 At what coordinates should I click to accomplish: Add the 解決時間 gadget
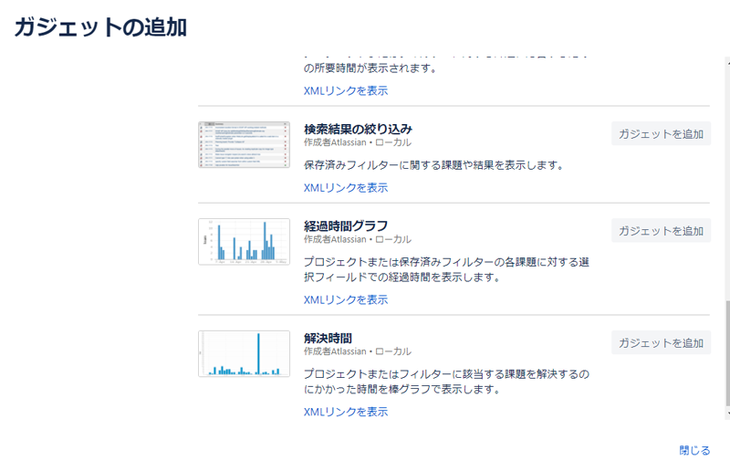point(661,343)
